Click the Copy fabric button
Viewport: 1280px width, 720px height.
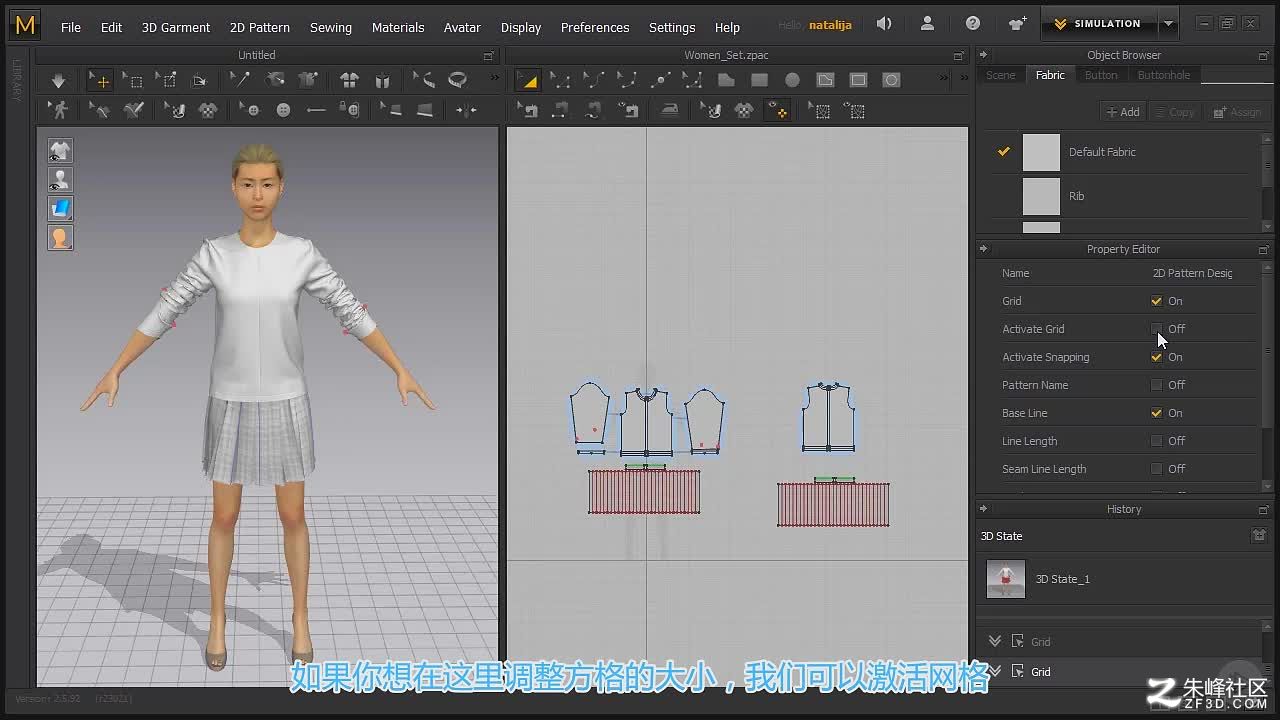click(1175, 112)
